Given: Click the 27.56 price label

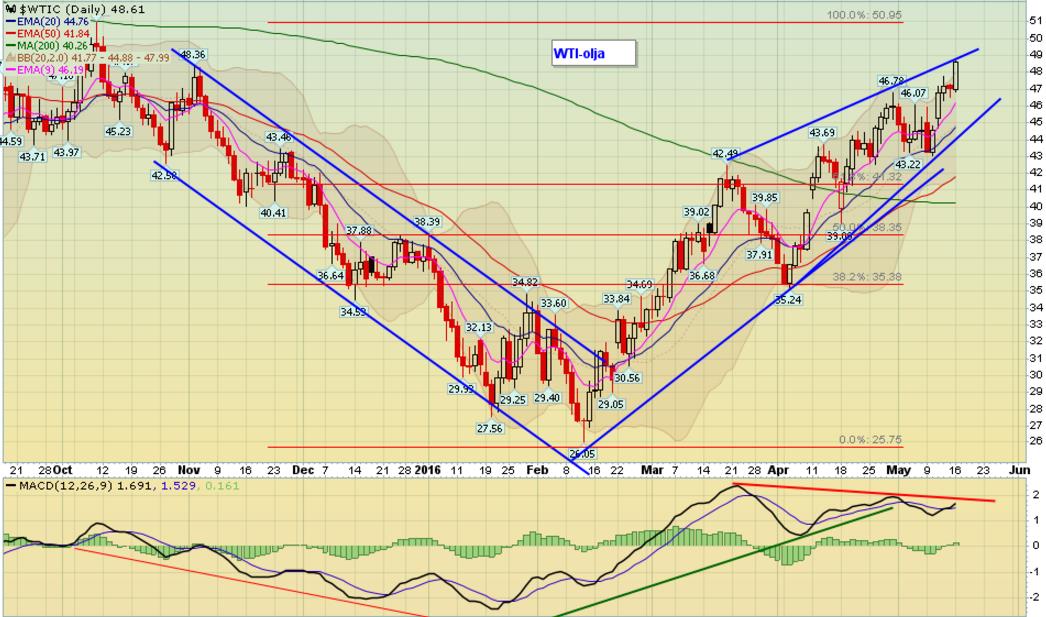Looking at the screenshot, I should coord(490,428).
